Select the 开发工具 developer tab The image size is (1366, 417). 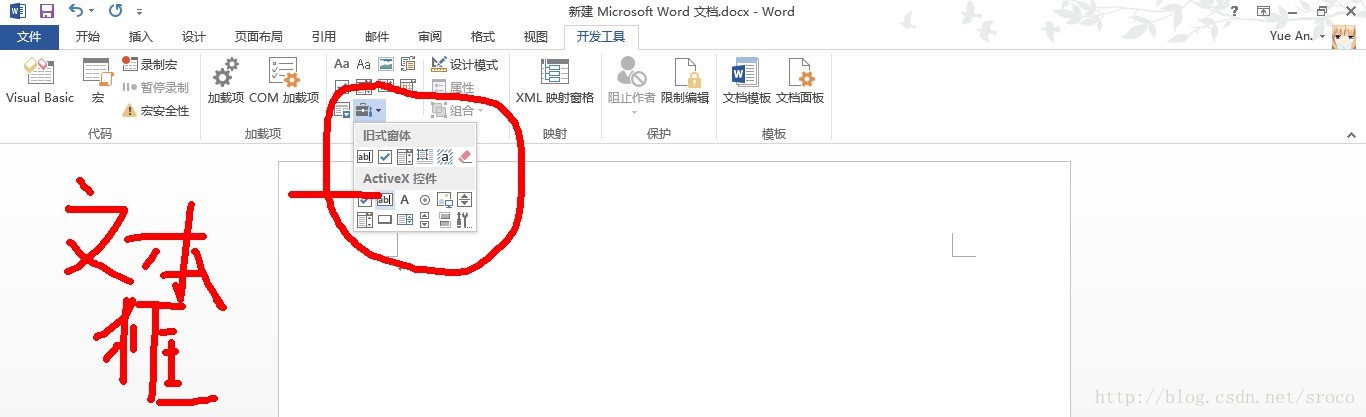coord(601,37)
